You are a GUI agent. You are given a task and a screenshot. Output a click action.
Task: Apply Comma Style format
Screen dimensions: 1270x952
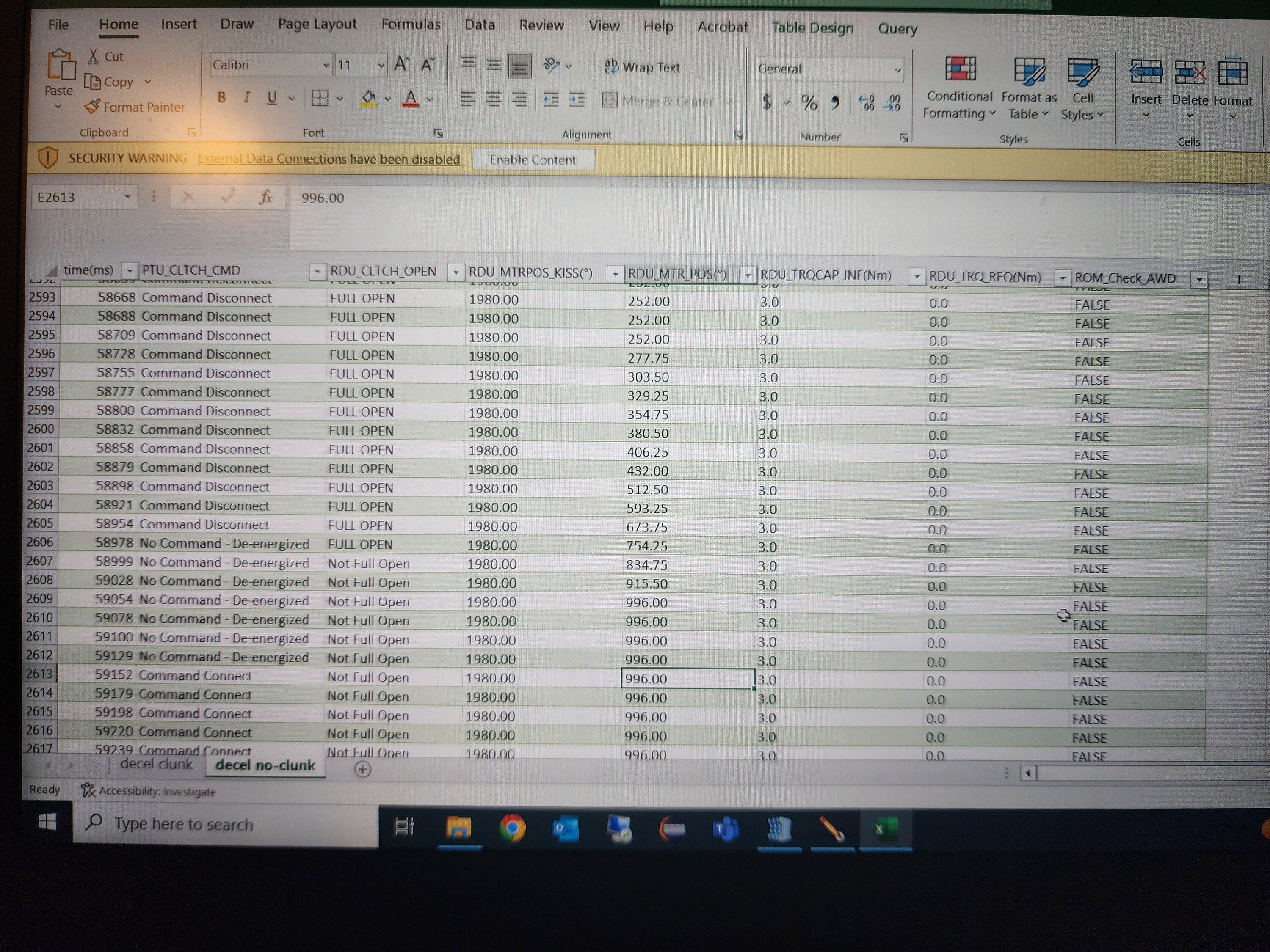tap(835, 103)
